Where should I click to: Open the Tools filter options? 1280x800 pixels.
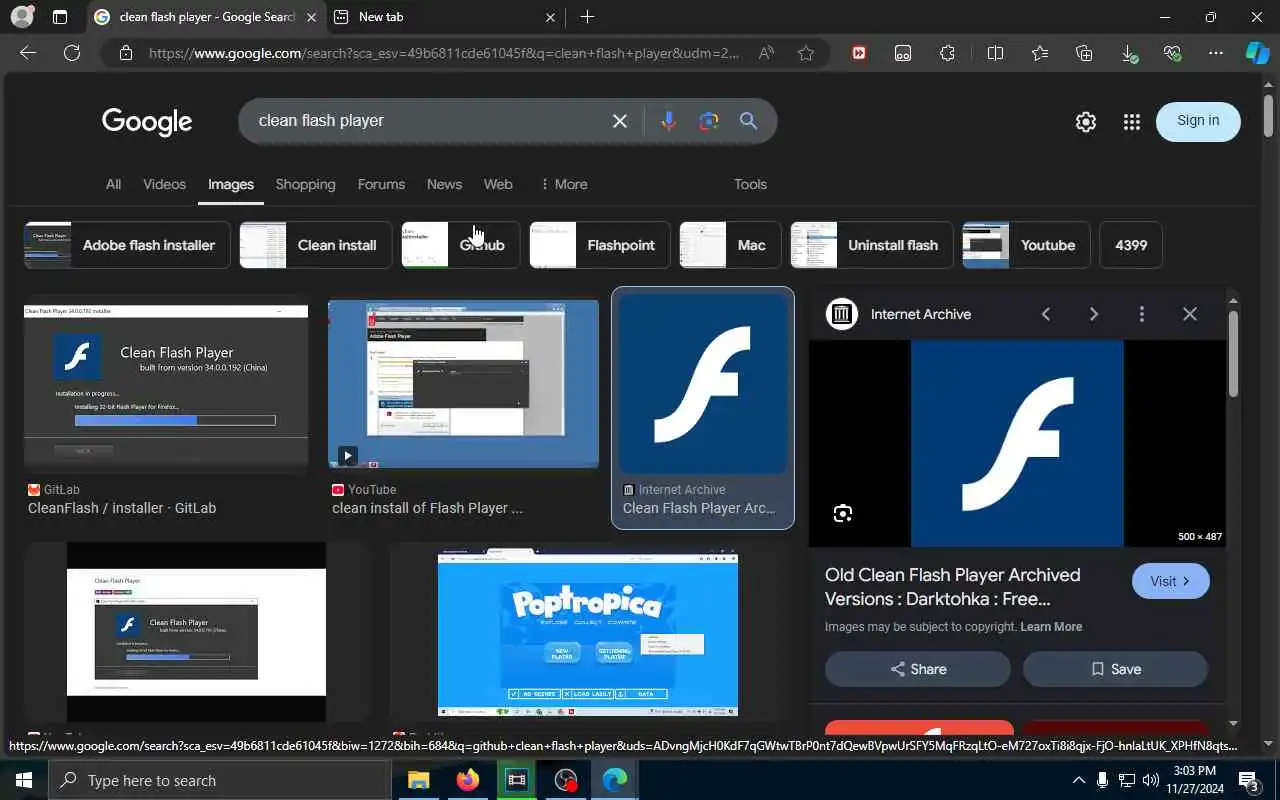(x=750, y=184)
